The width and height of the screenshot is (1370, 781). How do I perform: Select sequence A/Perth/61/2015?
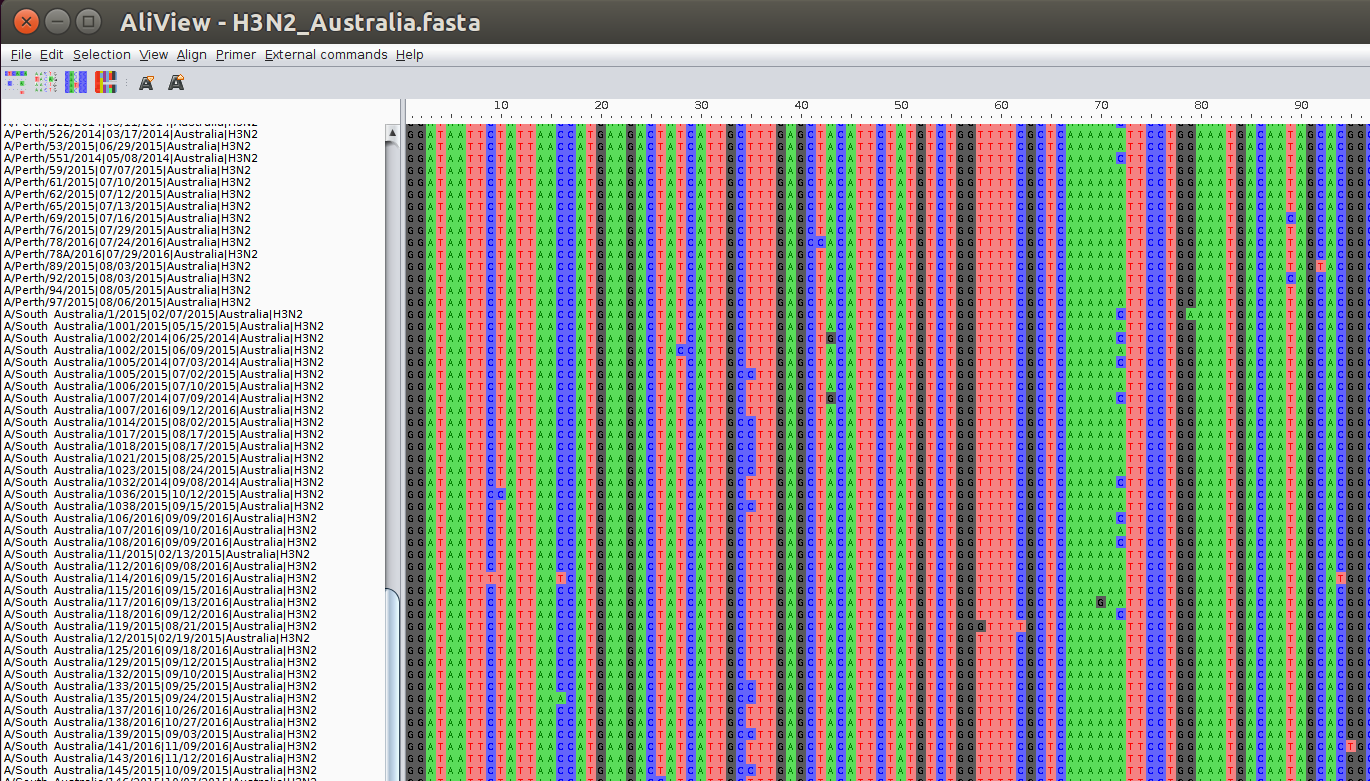pos(128,182)
